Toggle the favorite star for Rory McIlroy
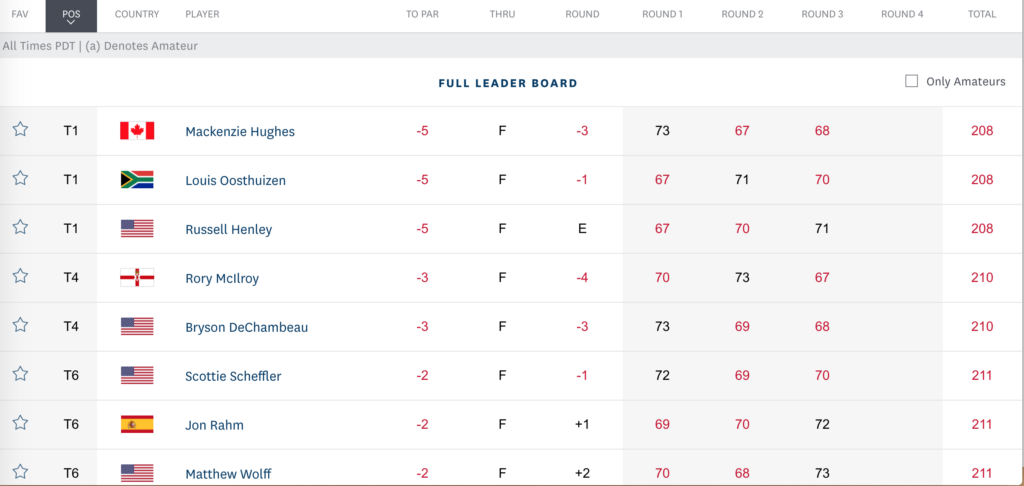The image size is (1024, 486). [20, 276]
